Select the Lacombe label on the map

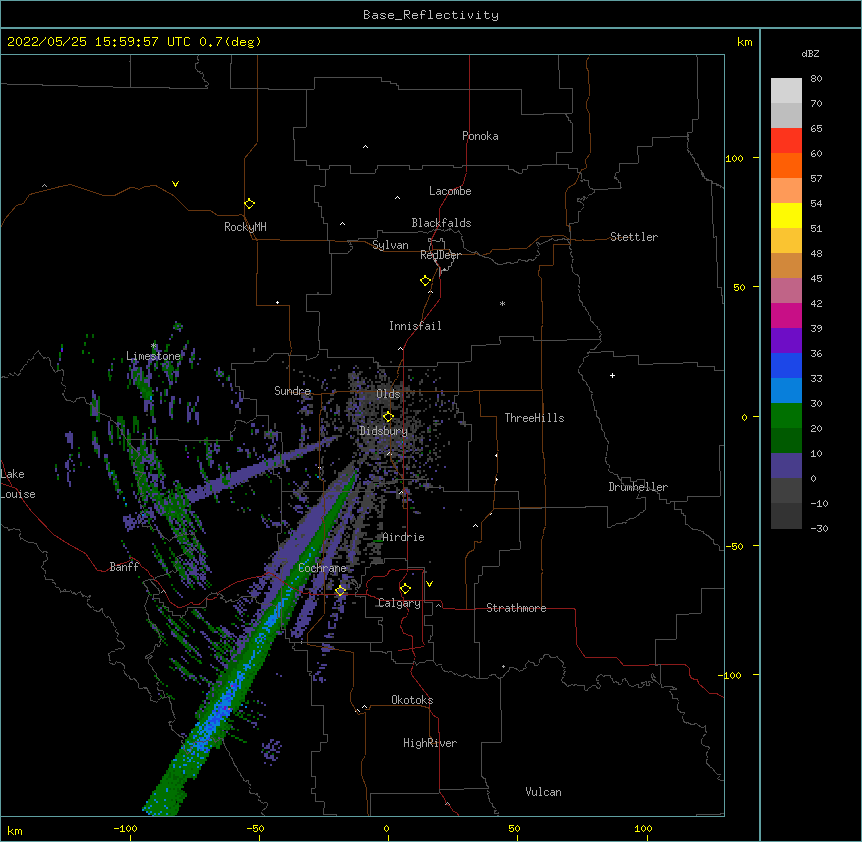pos(450,191)
